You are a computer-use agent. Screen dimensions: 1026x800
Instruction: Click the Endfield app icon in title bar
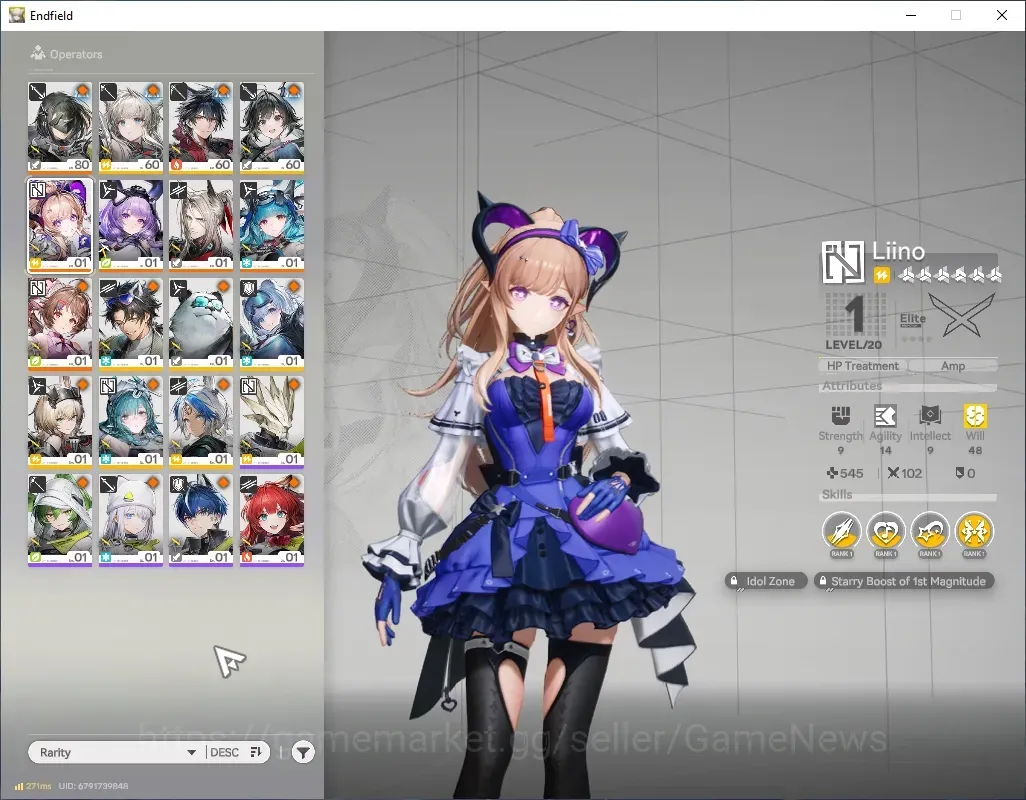pos(16,14)
